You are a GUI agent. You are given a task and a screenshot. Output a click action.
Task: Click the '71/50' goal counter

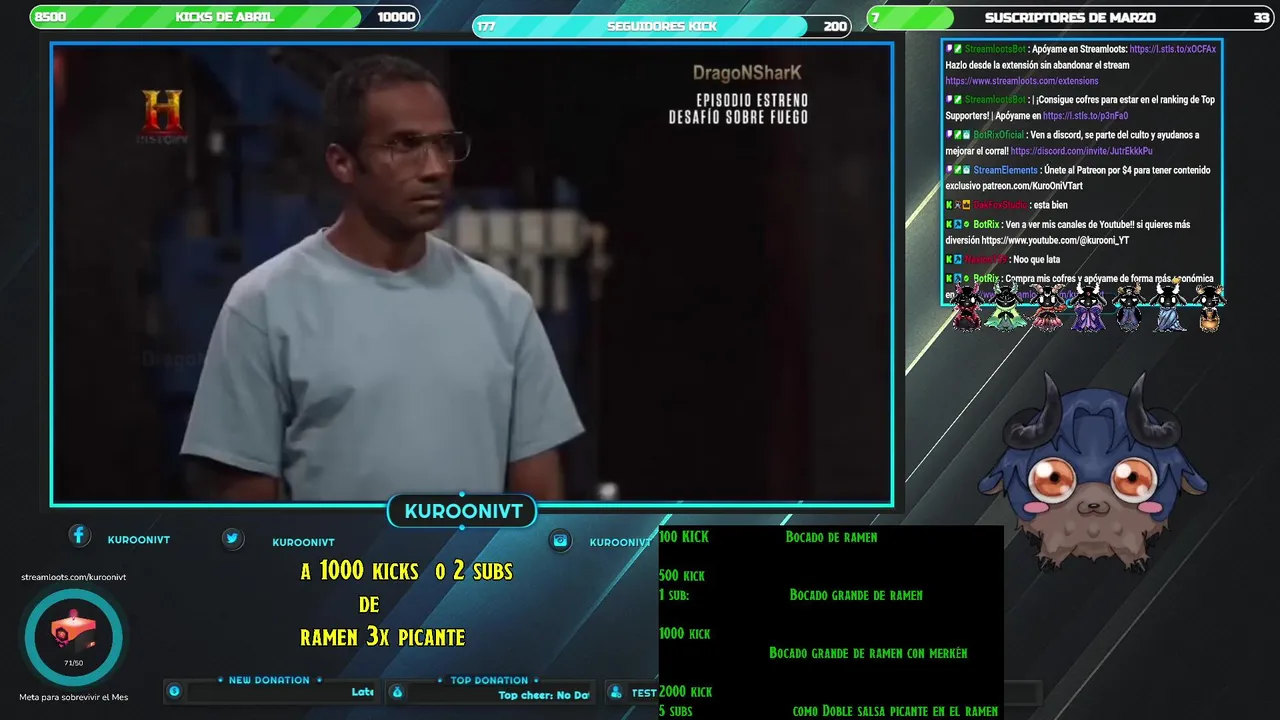(73, 663)
